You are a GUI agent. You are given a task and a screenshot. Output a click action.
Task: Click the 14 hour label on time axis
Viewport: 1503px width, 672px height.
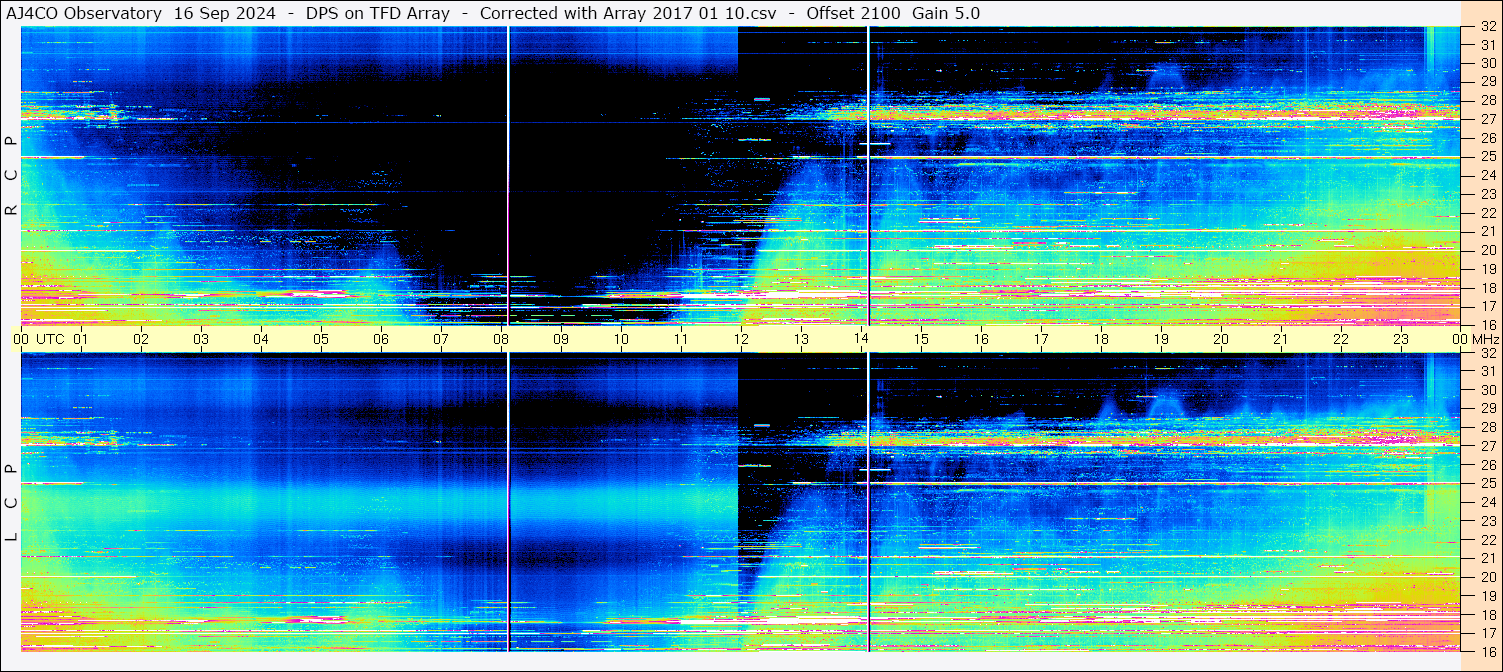[861, 339]
